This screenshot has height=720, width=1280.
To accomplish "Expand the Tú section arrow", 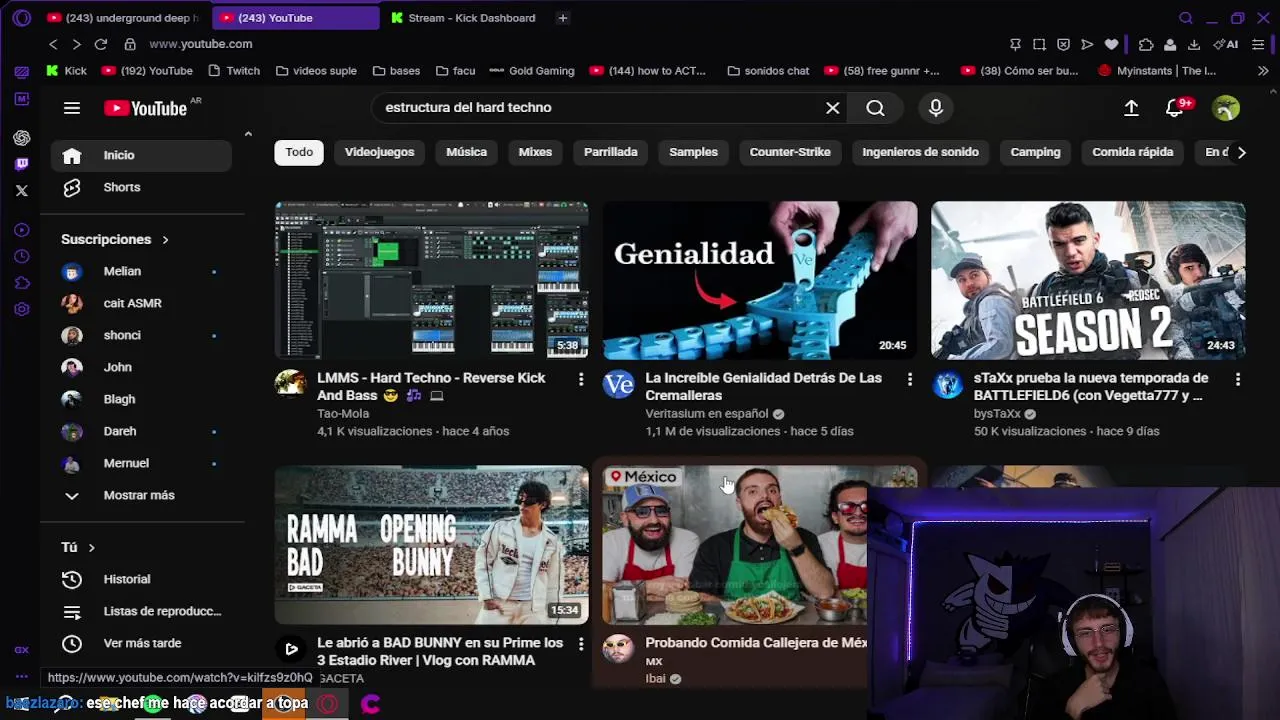I will pyautogui.click(x=91, y=548).
